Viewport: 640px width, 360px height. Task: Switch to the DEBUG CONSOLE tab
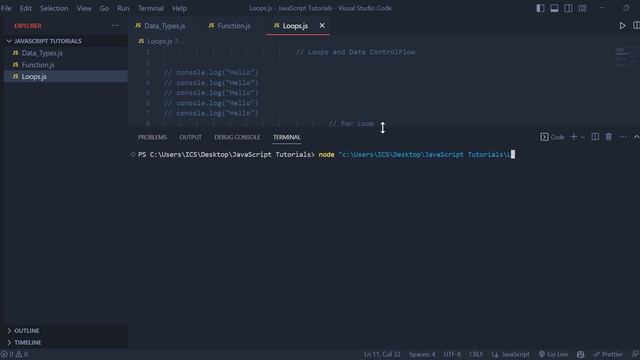[237, 137]
